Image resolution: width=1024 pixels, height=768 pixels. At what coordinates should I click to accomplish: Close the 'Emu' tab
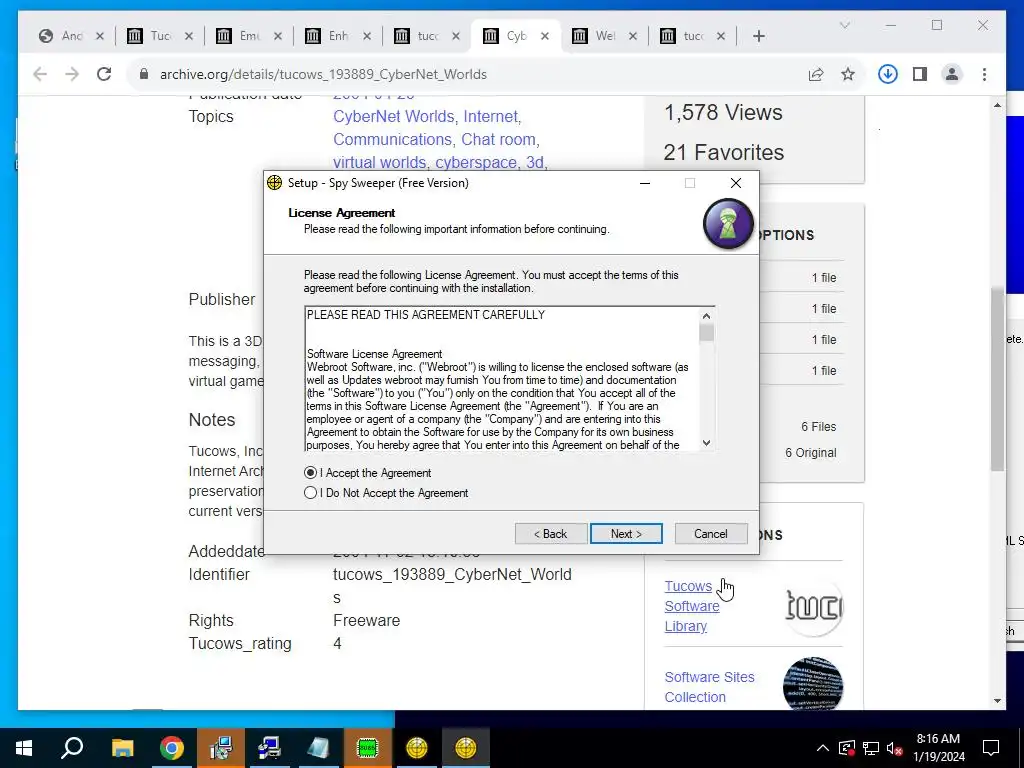[278, 36]
